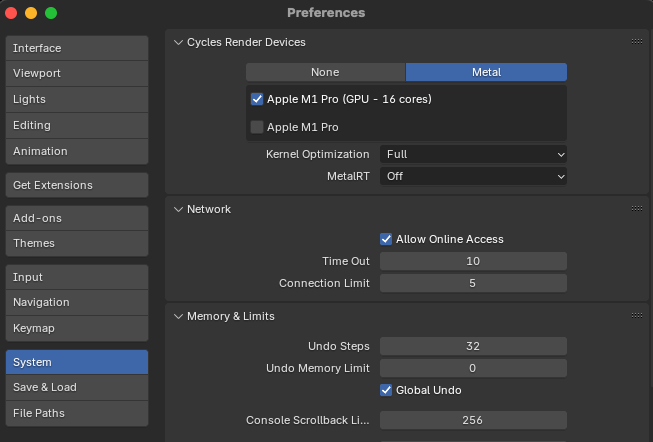Open the Kernel Optimization dropdown

(x=473, y=154)
